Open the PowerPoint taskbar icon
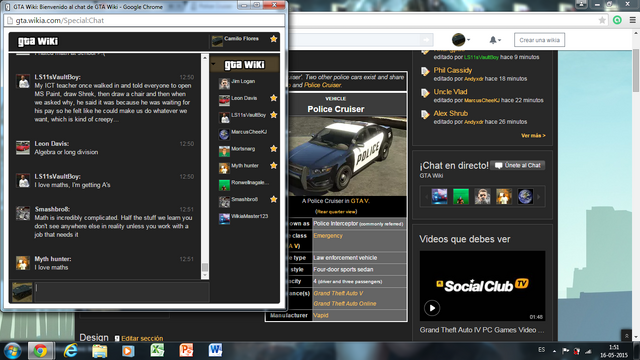Image resolution: width=640 pixels, height=360 pixels. [186, 350]
